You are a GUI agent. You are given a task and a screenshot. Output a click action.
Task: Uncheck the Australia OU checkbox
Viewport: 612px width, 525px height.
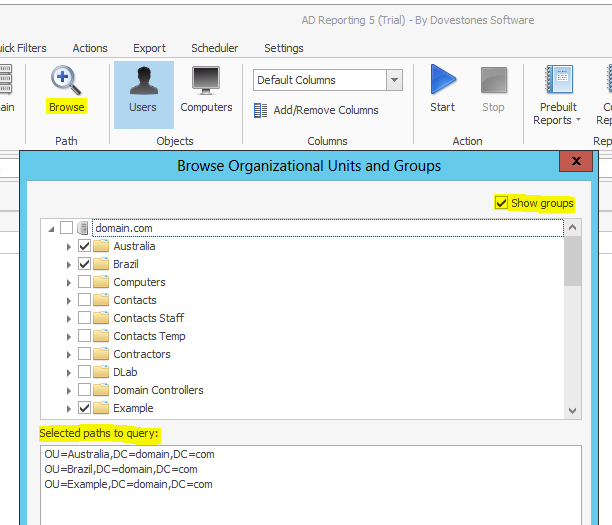[x=84, y=246]
